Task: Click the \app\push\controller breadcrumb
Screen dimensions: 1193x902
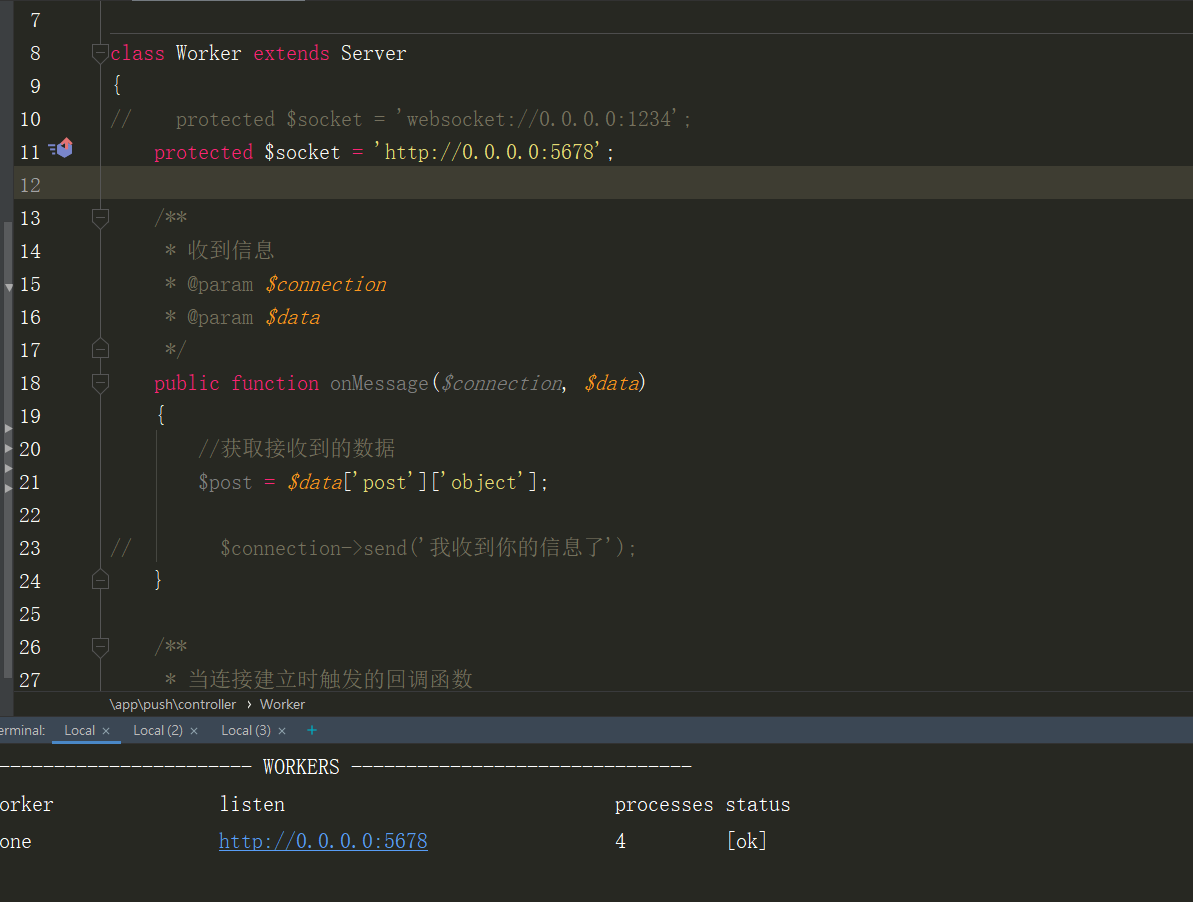Action: tap(173, 704)
